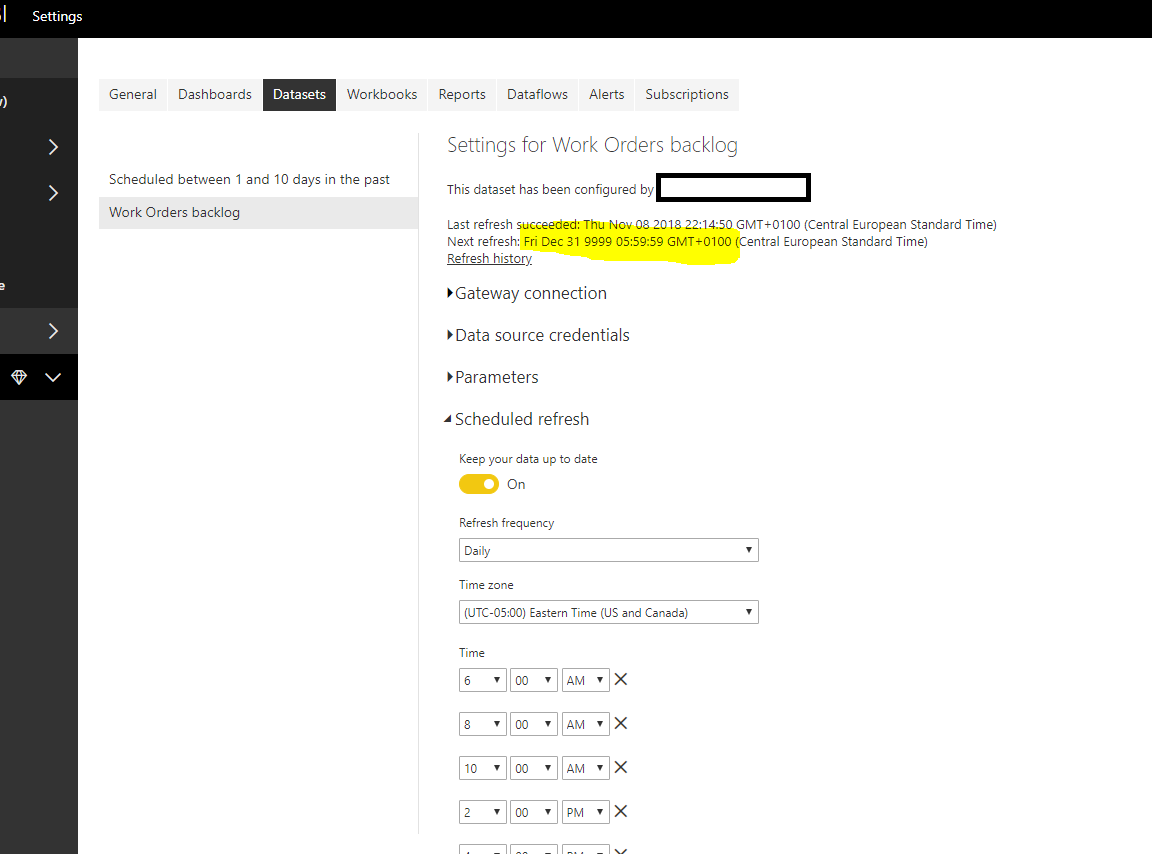The image size is (1152, 854).
Task: Select Work Orders backlog dataset
Action: click(259, 212)
